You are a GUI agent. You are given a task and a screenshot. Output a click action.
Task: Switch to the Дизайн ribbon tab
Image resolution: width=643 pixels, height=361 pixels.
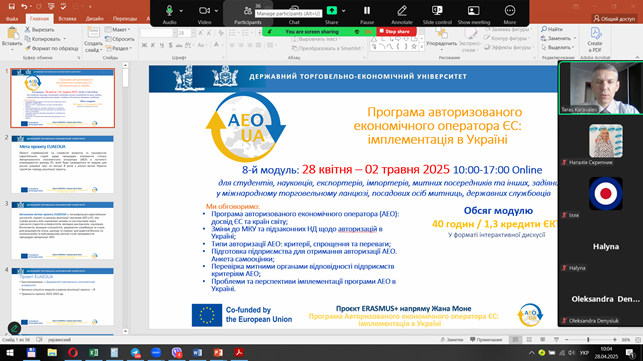click(95, 18)
